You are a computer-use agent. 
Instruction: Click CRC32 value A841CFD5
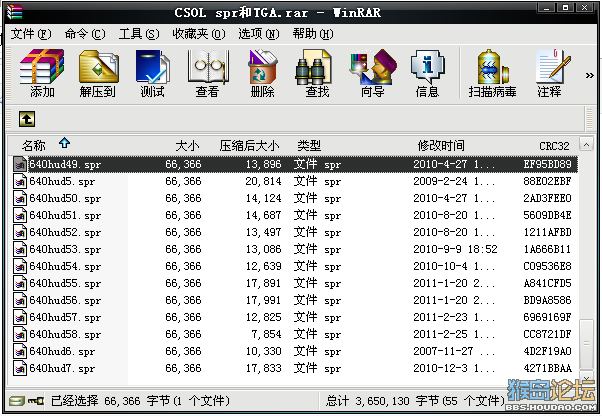point(547,283)
